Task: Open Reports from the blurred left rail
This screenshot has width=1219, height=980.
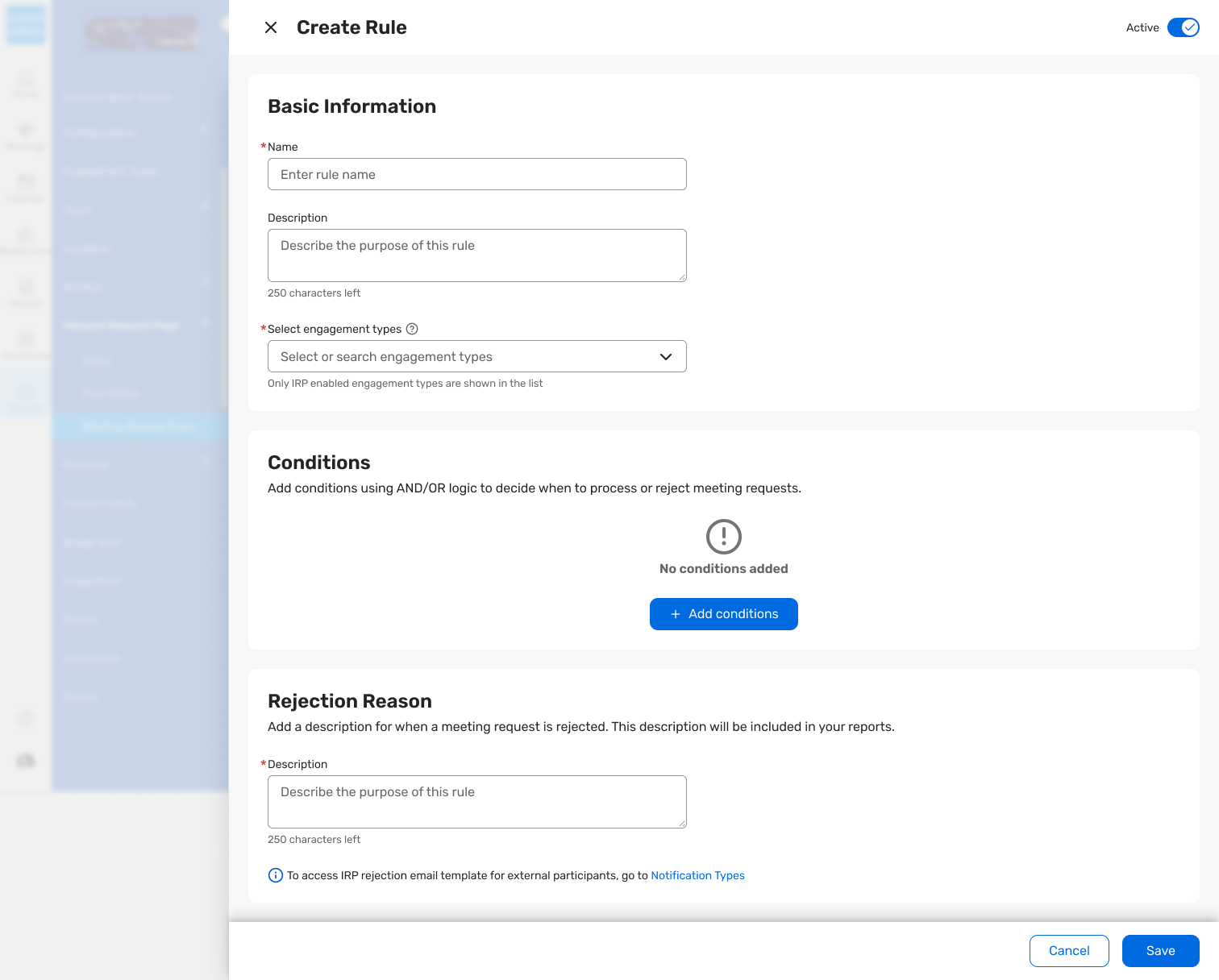Action: point(26,292)
